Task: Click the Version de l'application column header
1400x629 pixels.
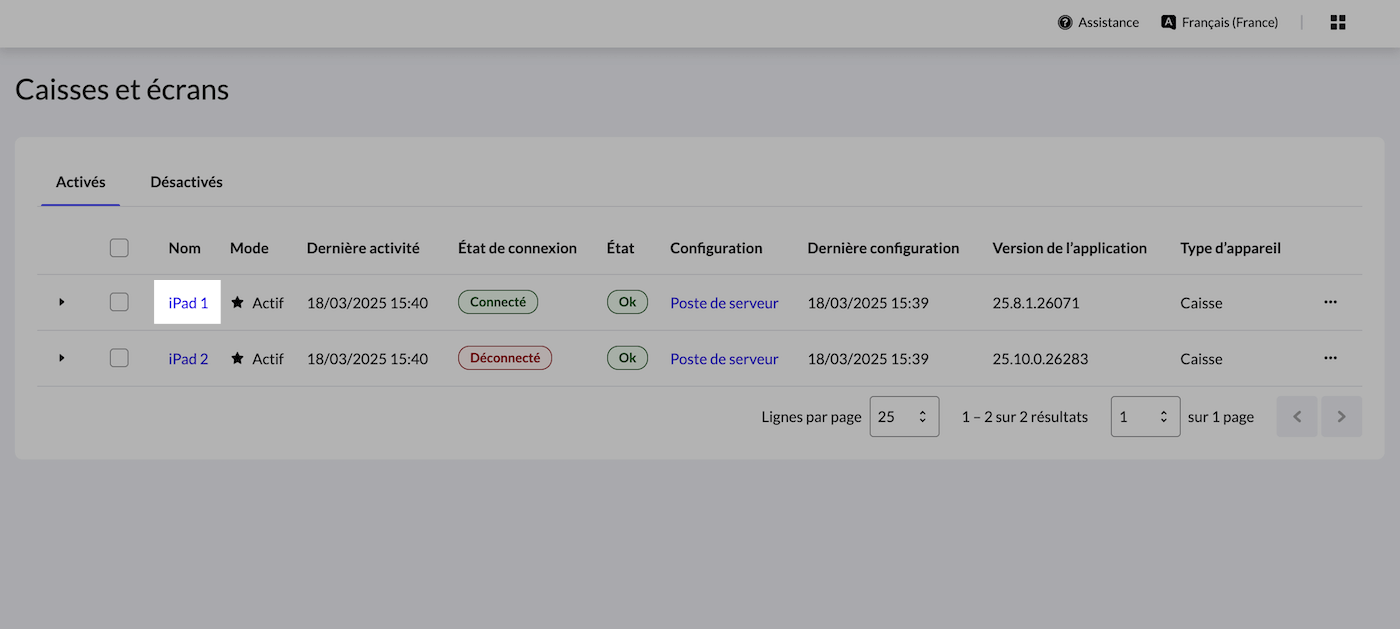Action: [1069, 248]
